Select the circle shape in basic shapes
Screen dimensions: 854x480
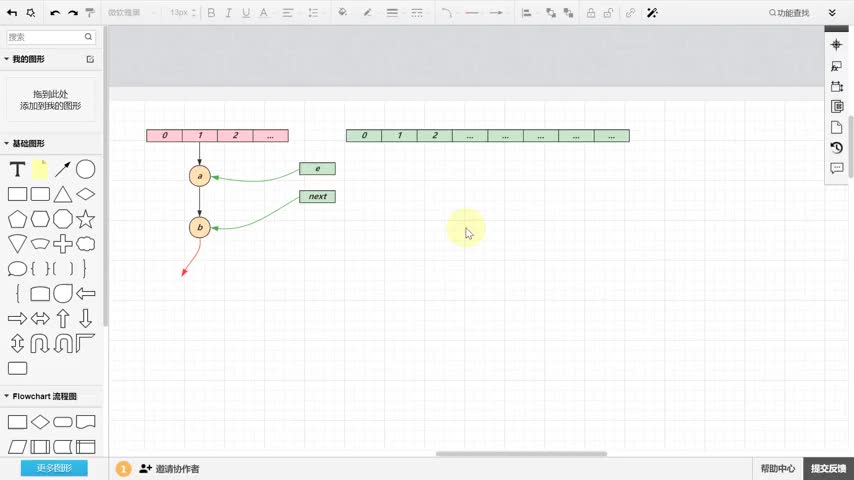tap(86, 169)
